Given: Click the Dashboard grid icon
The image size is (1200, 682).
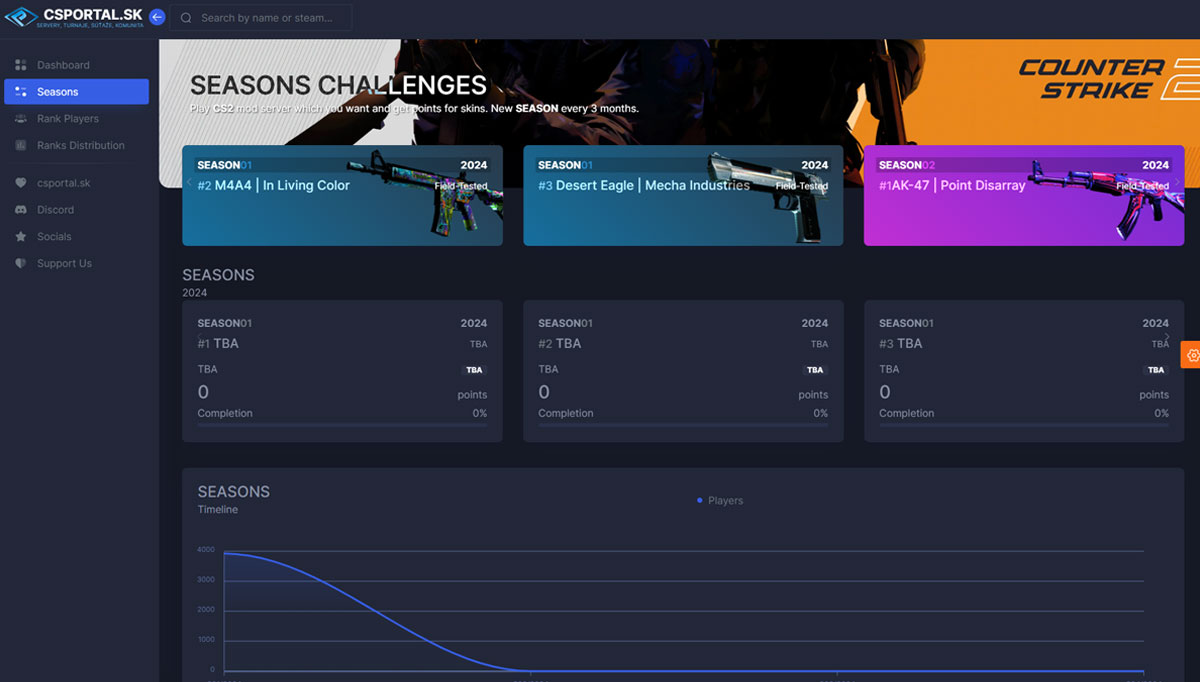Looking at the screenshot, I should [21, 65].
